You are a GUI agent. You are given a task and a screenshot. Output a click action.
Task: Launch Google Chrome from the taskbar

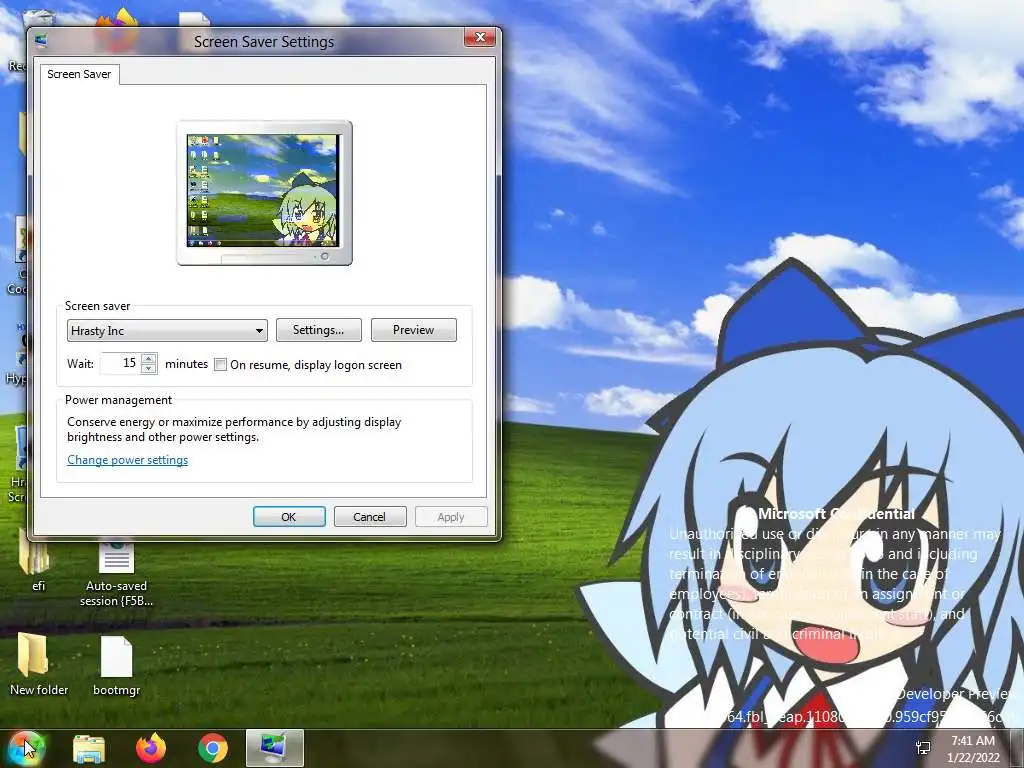click(x=213, y=748)
